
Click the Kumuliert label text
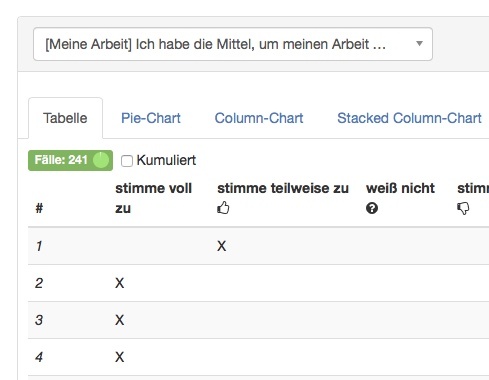pyautogui.click(x=166, y=160)
